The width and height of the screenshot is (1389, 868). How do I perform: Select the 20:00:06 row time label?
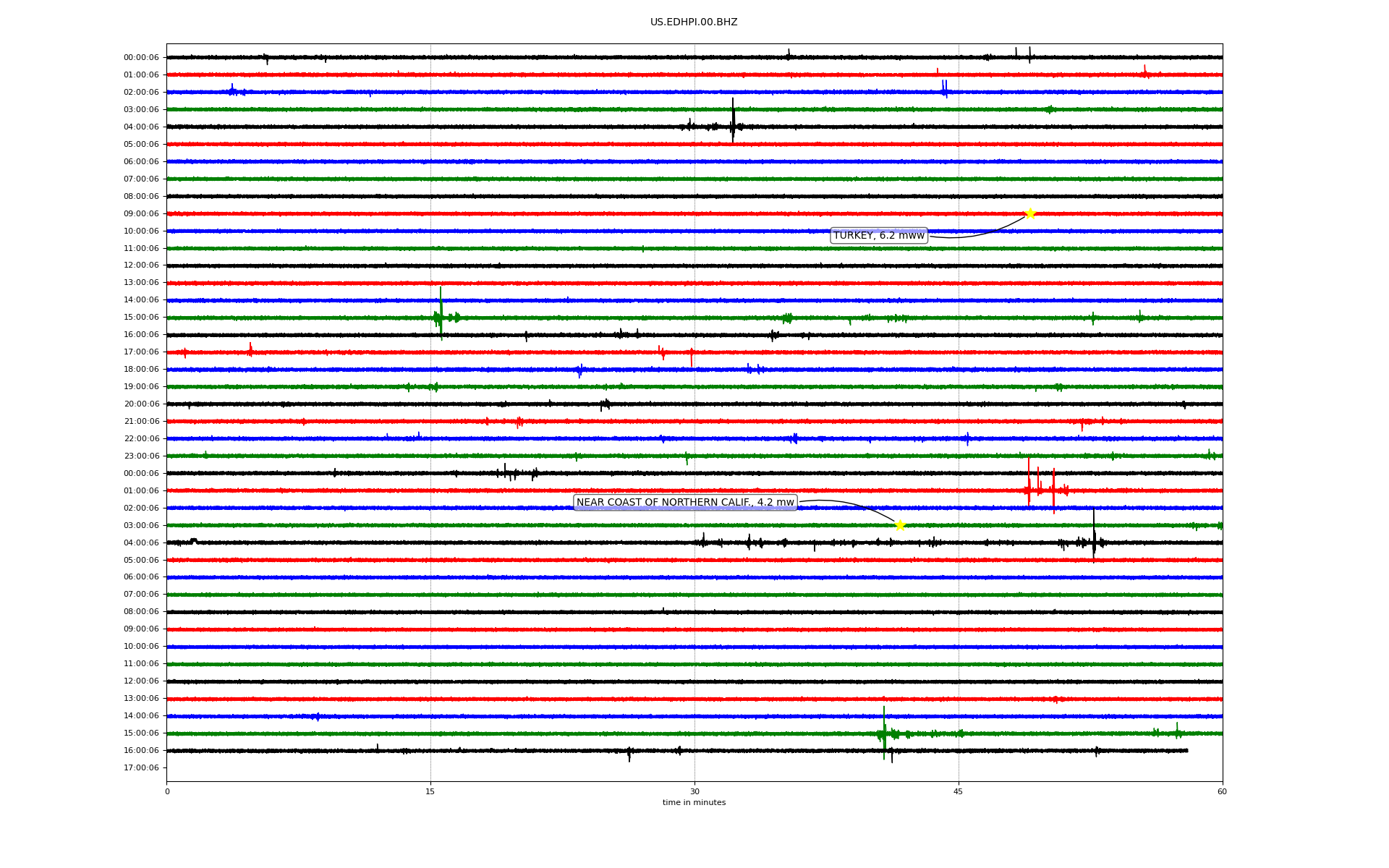141,404
